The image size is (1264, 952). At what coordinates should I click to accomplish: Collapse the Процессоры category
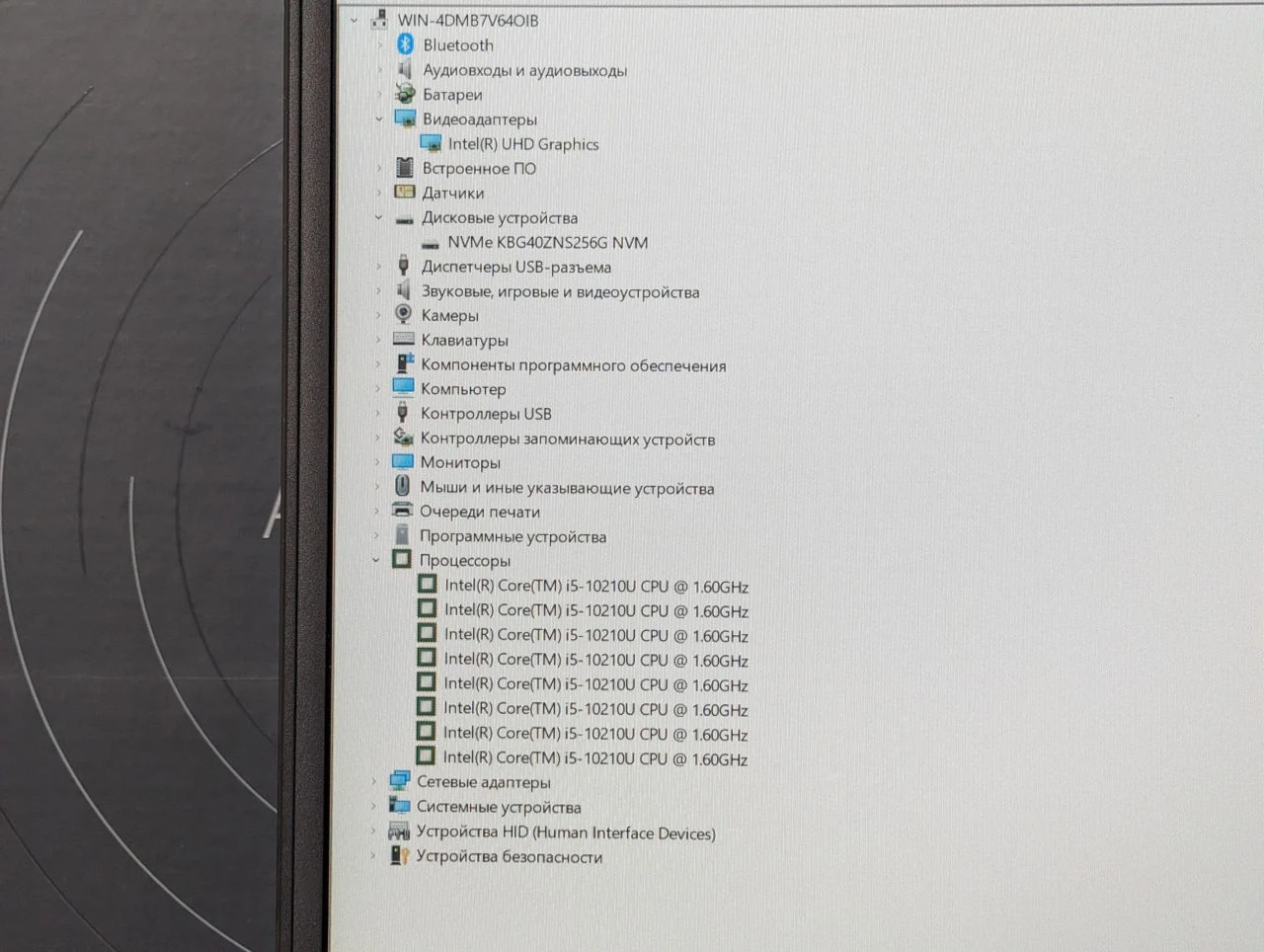376,560
